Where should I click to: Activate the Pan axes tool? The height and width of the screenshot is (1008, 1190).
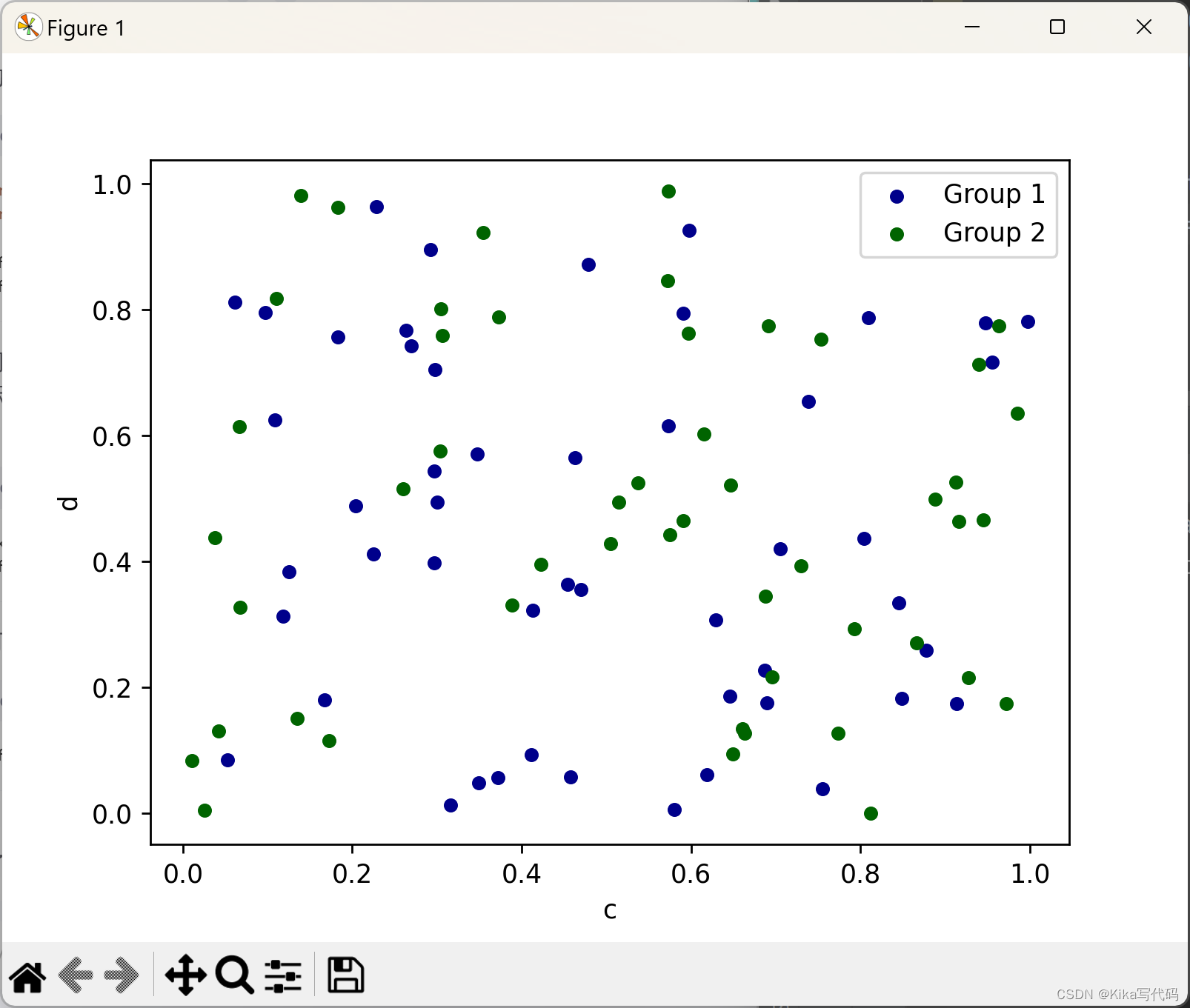[x=185, y=975]
